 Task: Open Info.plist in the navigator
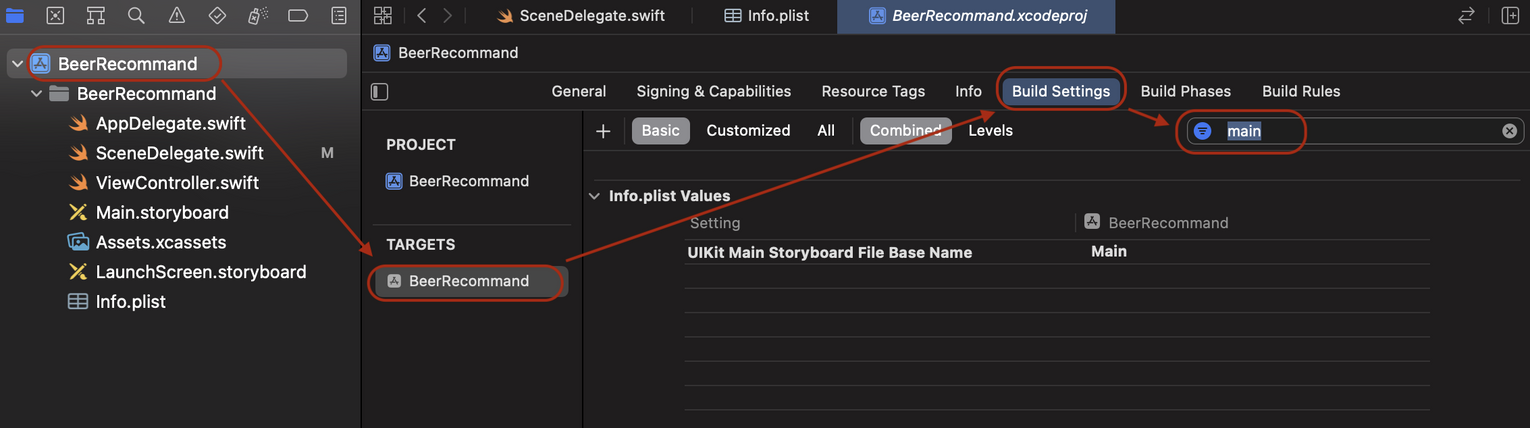130,301
